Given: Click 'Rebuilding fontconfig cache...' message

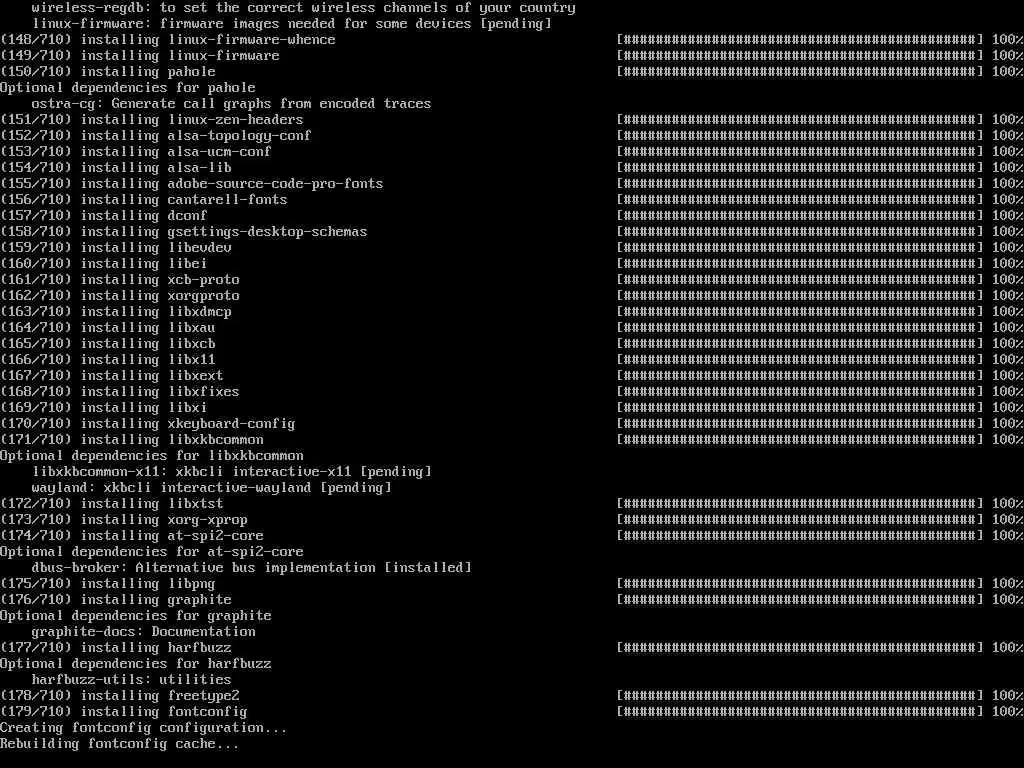Looking at the screenshot, I should pos(120,744).
